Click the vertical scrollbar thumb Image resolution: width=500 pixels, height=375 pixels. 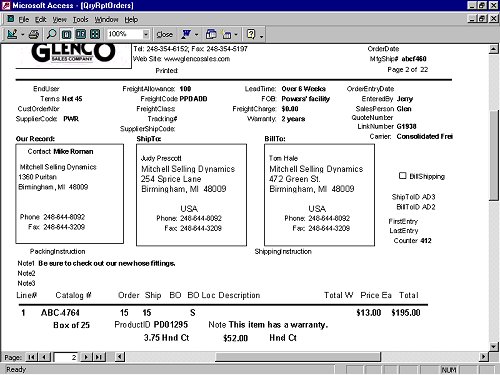[494, 155]
